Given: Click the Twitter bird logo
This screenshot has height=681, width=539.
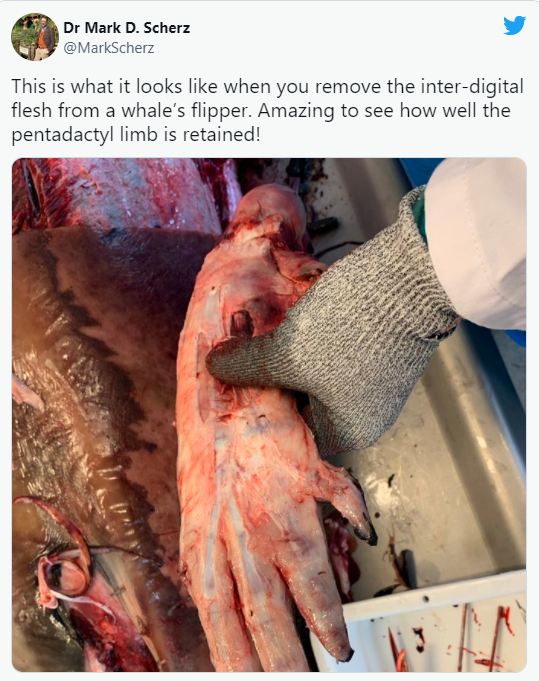Looking at the screenshot, I should pyautogui.click(x=514, y=26).
